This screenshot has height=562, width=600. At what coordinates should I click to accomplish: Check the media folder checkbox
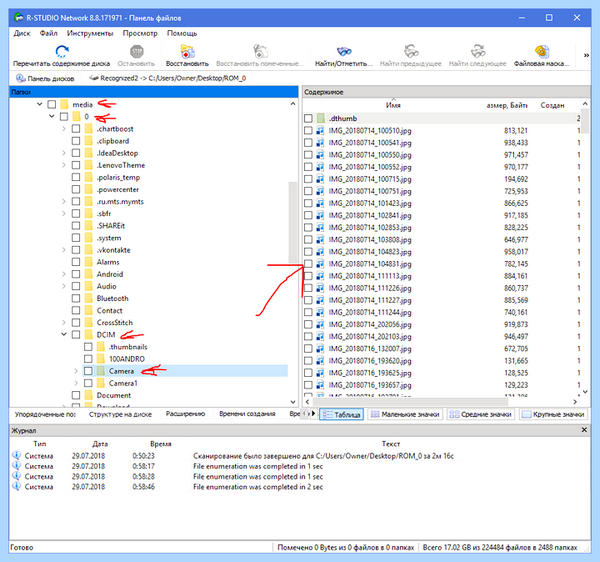tap(52, 104)
